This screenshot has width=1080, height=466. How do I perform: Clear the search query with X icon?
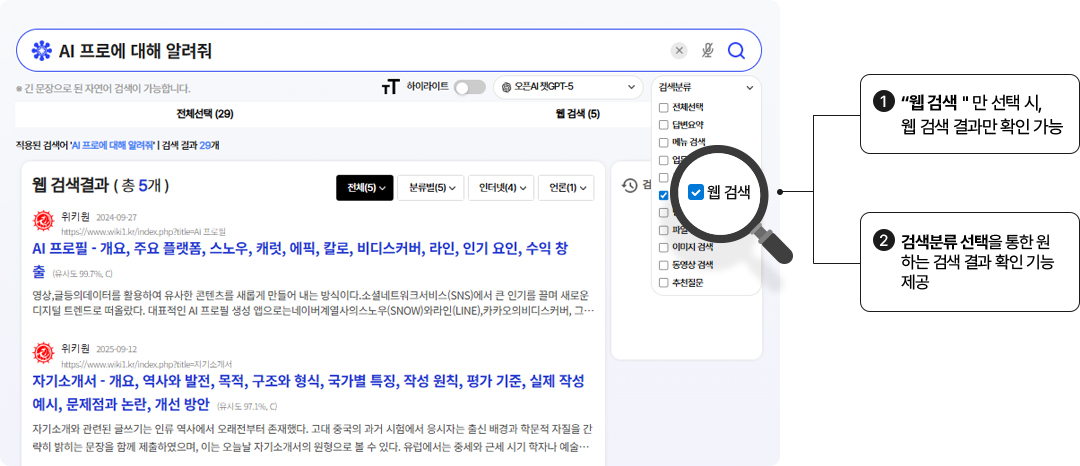(679, 51)
